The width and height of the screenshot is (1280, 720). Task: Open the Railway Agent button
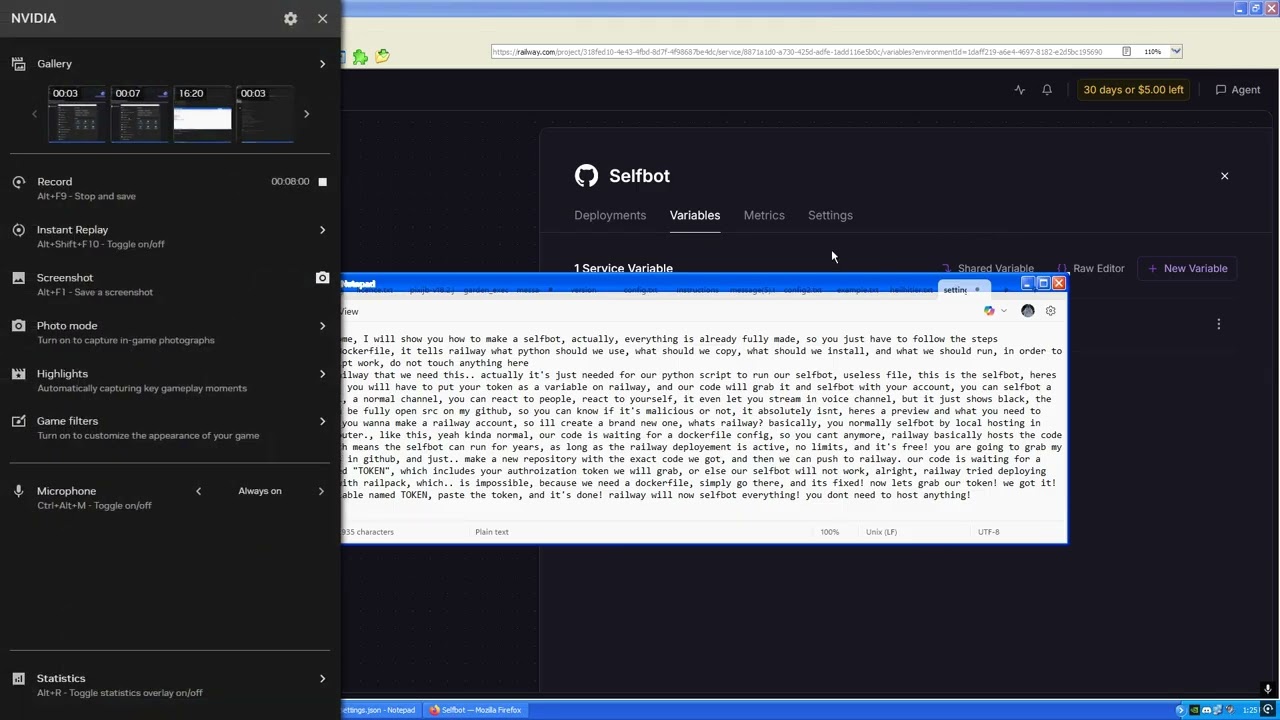point(1238,90)
